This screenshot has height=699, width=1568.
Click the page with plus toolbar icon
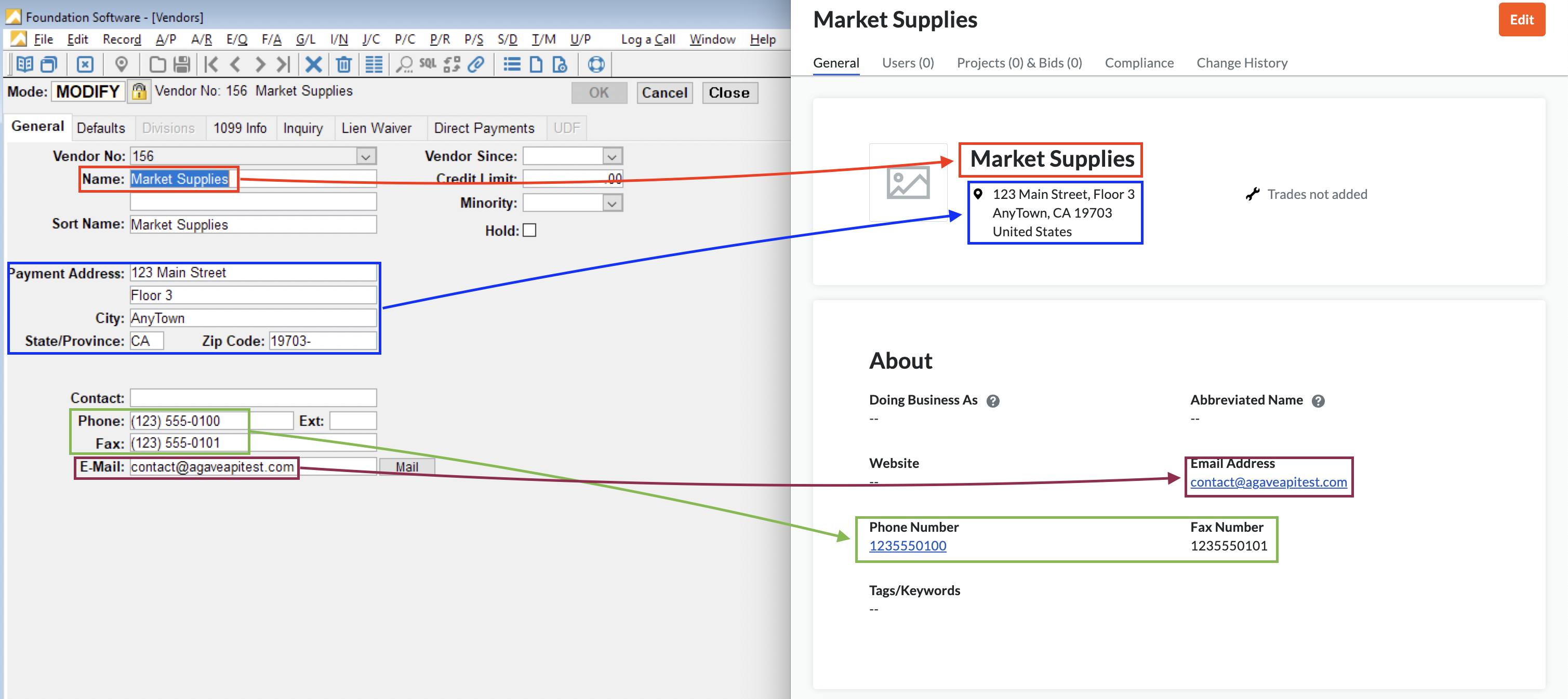[x=560, y=64]
